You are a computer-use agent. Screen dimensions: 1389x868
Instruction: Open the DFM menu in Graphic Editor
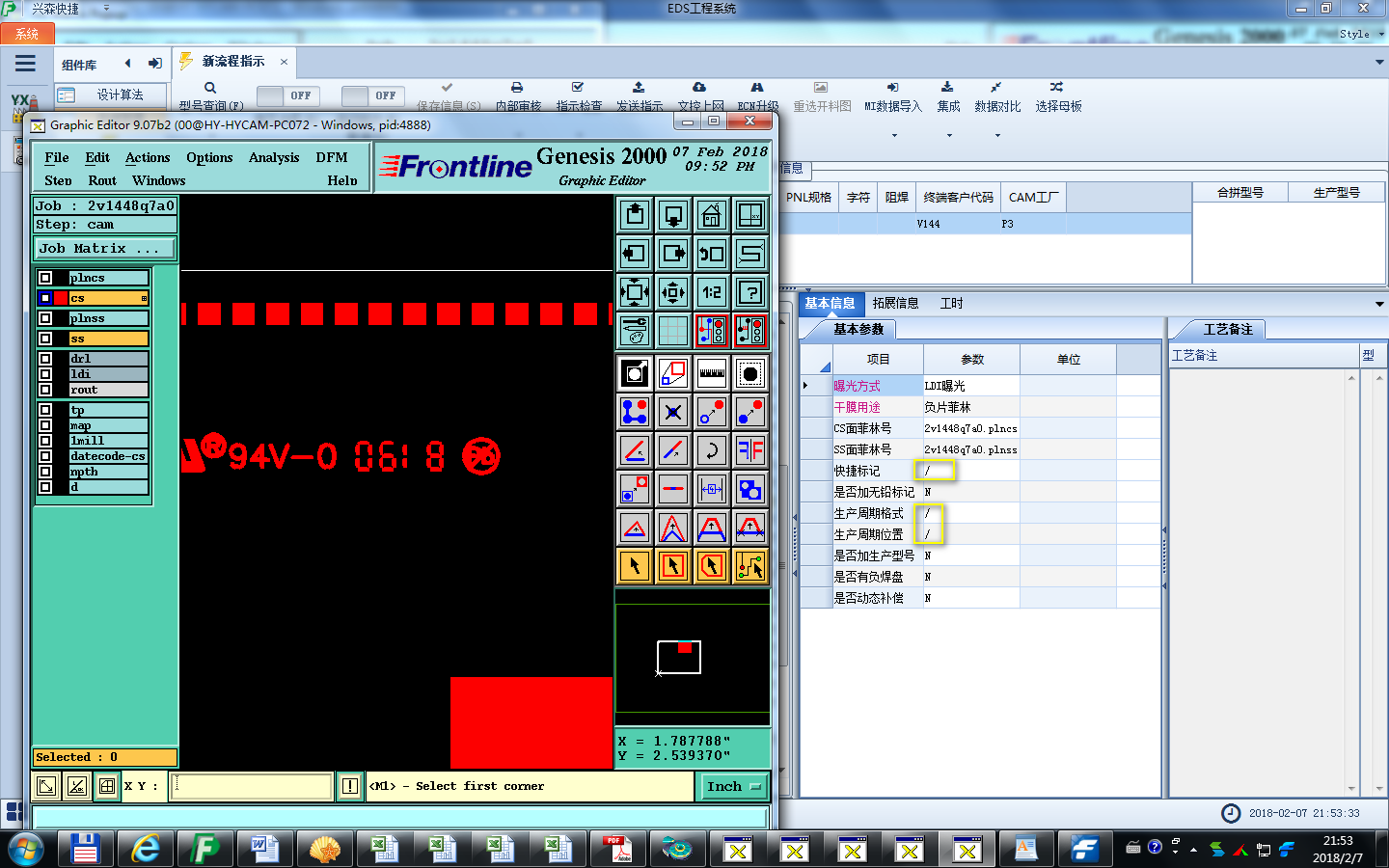[332, 157]
